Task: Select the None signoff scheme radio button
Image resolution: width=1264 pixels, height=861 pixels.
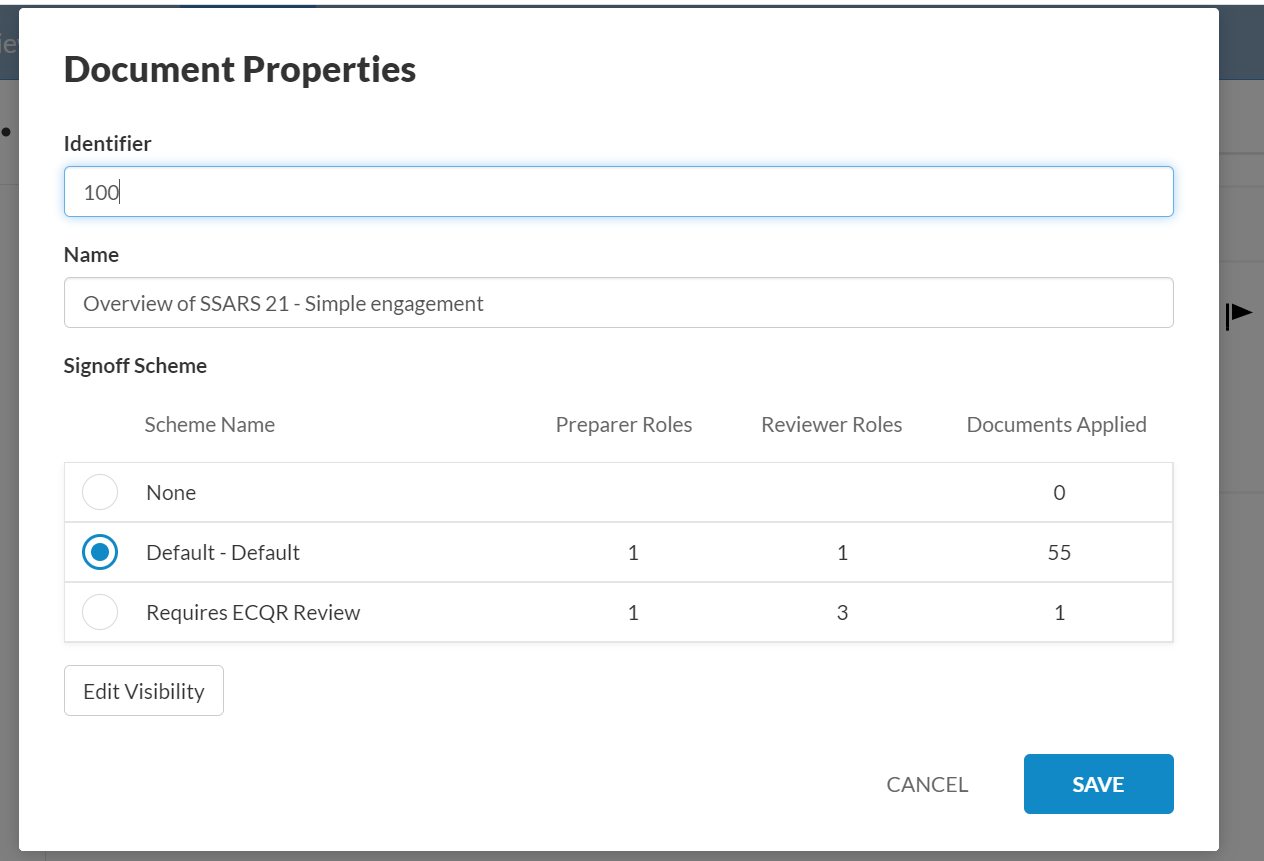Action: click(100, 492)
